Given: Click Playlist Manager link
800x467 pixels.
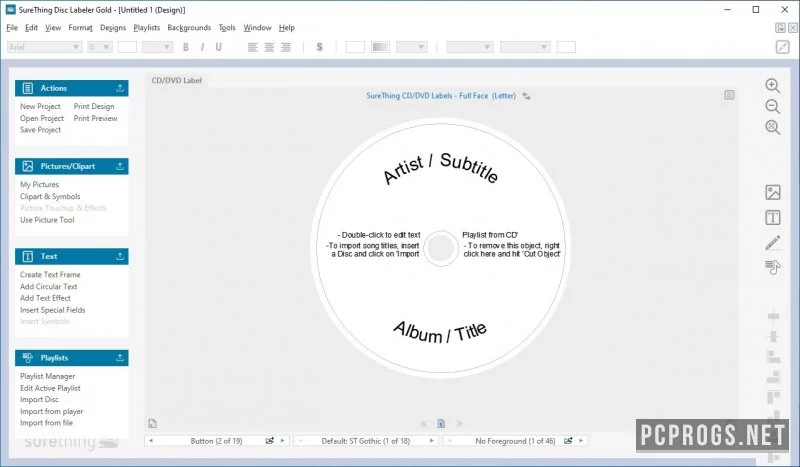Looking at the screenshot, I should (47, 376).
